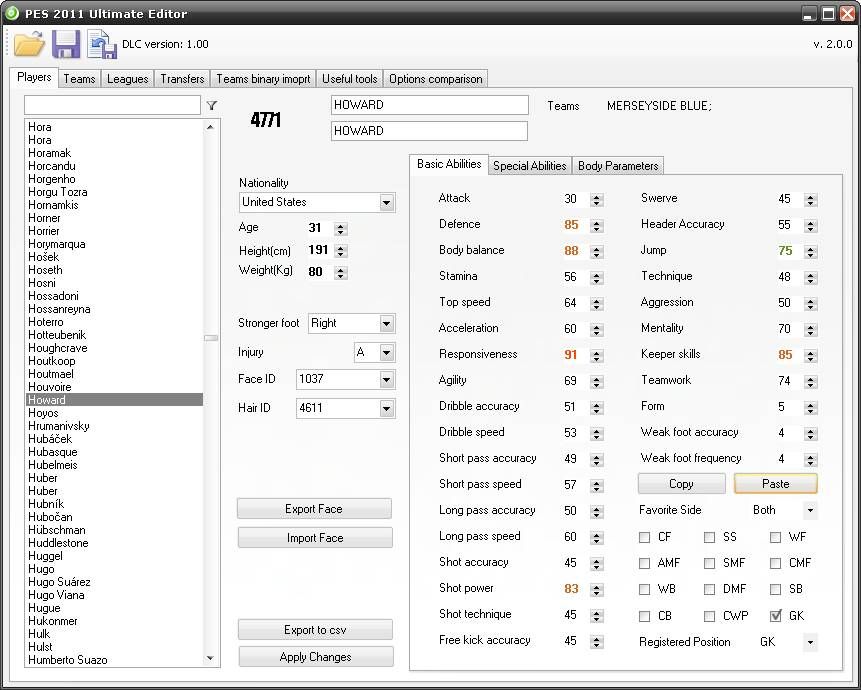Viewport: 861px width, 690px height.
Task: Open the Nationality dropdown
Action: pyautogui.click(x=386, y=203)
